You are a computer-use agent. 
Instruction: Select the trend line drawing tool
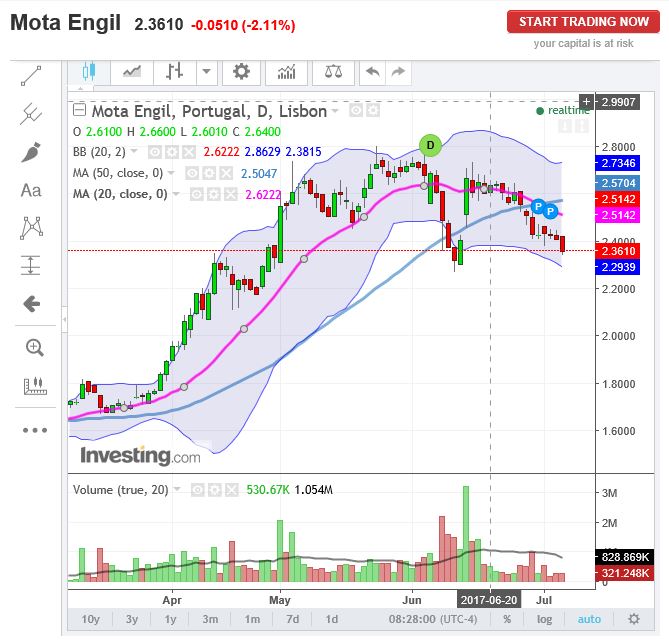tap(31, 76)
